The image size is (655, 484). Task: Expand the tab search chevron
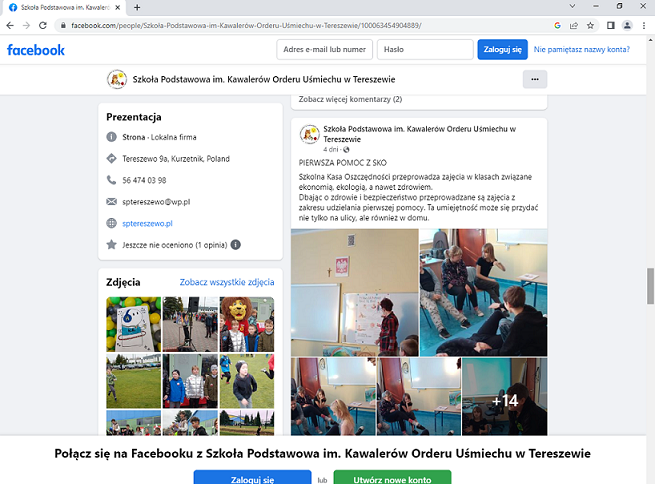(x=572, y=6)
